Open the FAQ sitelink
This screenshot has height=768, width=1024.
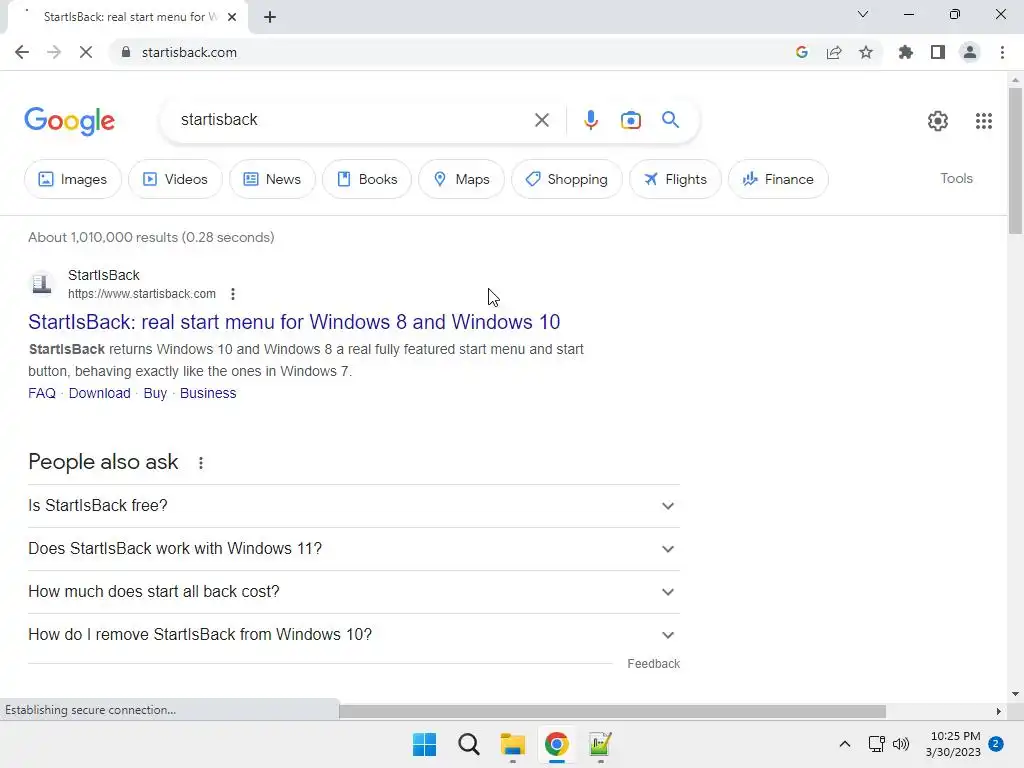(42, 393)
